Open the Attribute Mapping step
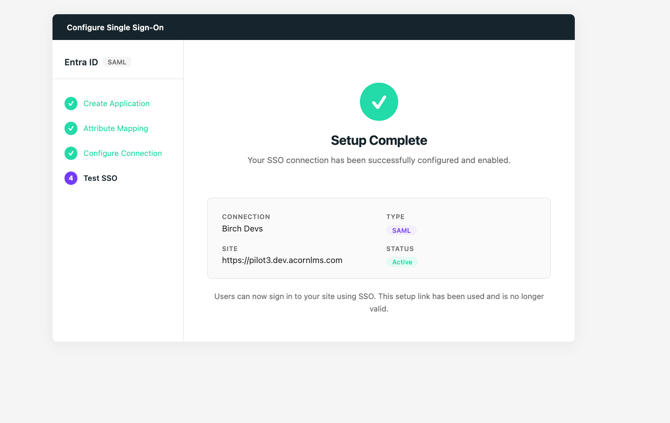670x423 pixels. point(115,128)
